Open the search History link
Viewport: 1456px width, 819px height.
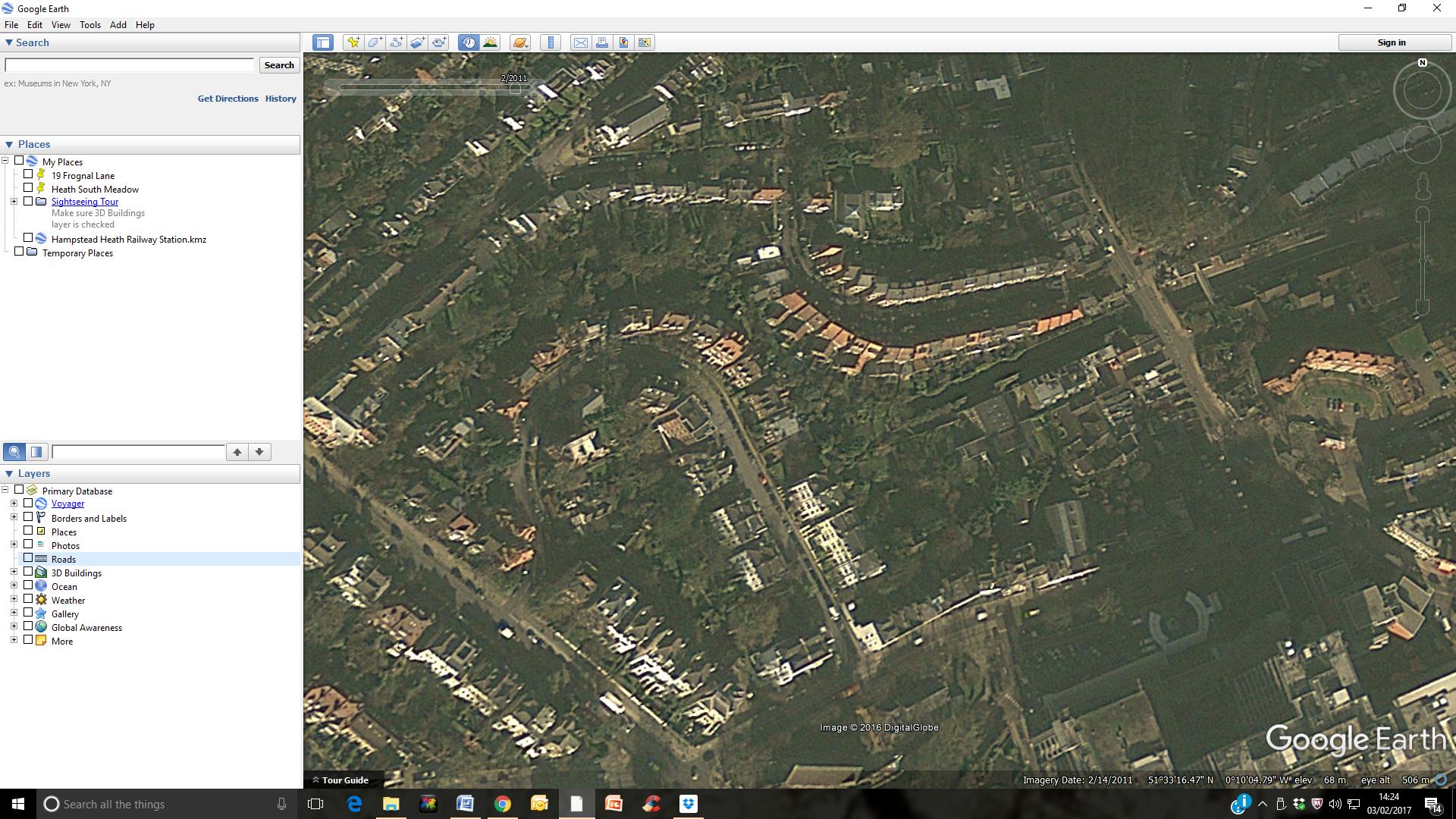pos(281,99)
